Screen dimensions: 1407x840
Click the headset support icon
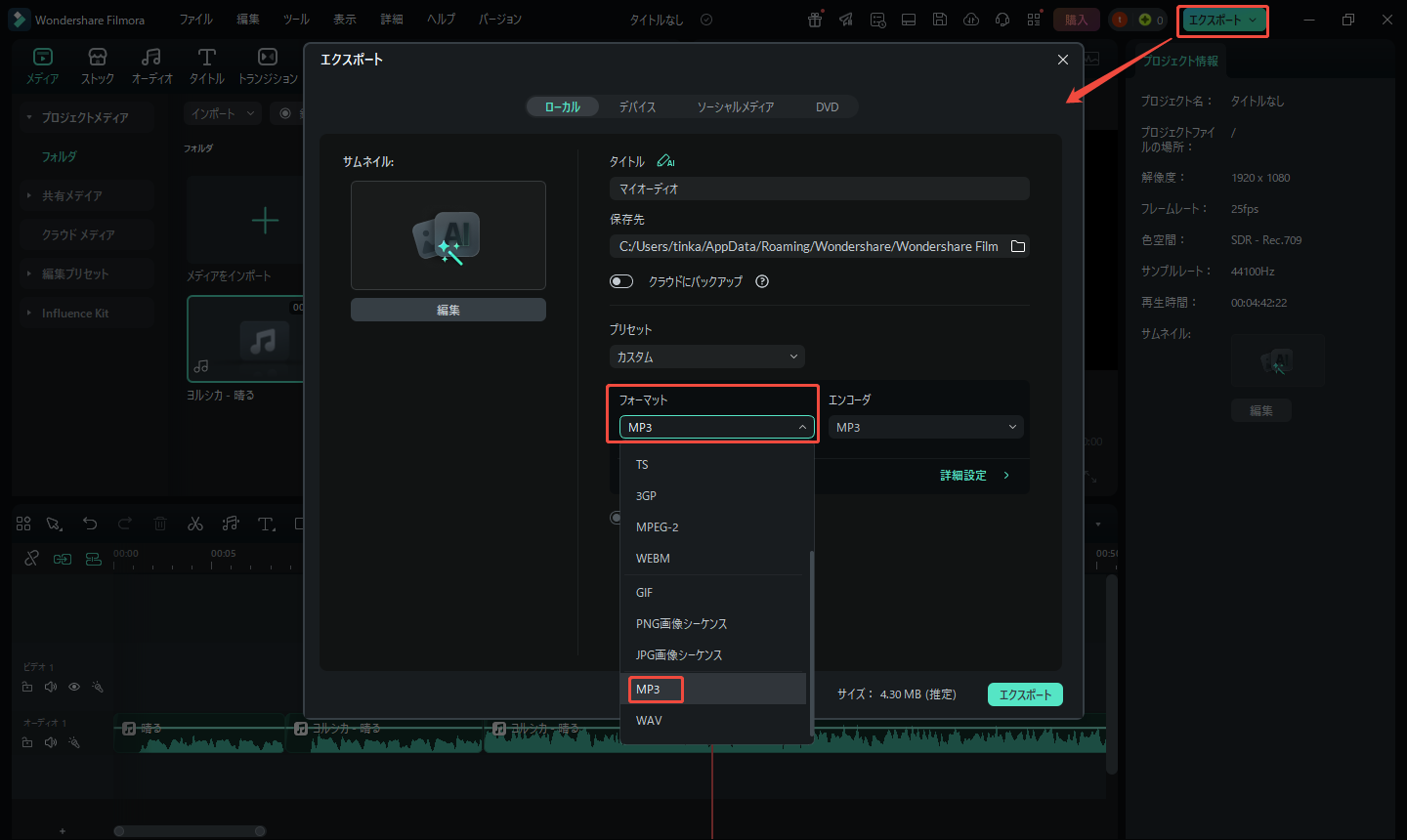tap(1002, 20)
